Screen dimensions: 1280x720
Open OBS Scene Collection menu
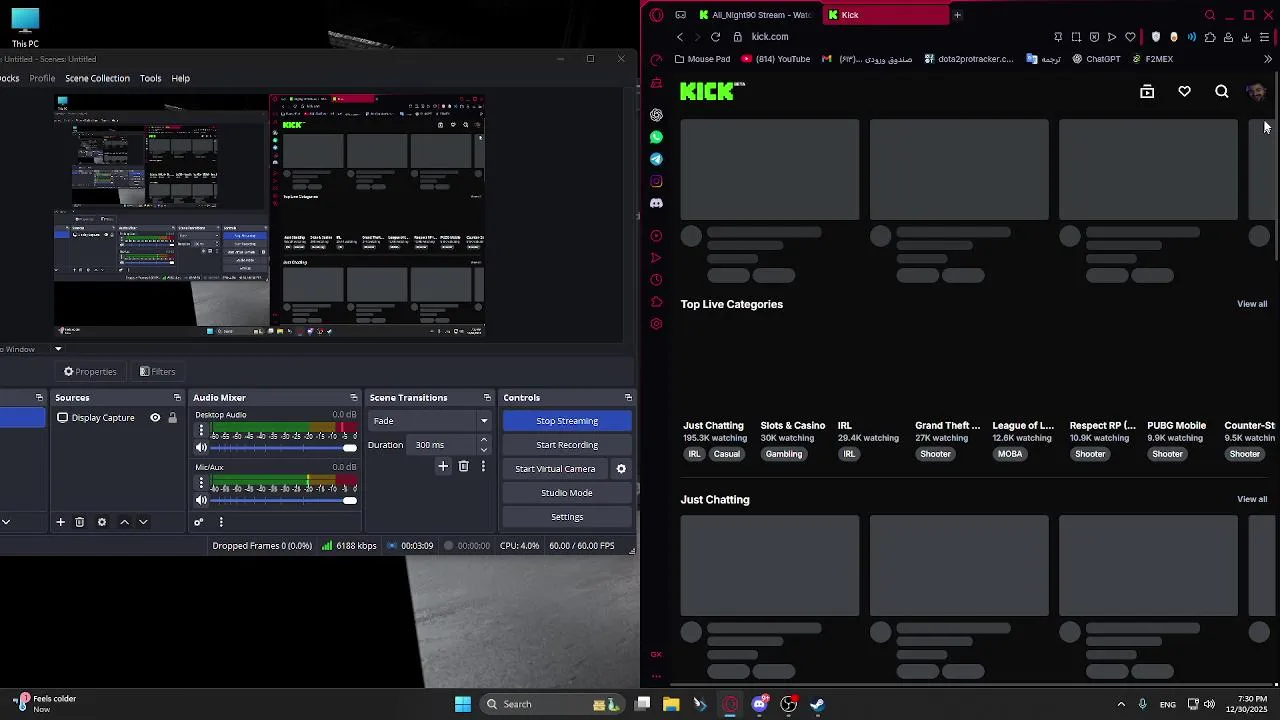(97, 78)
